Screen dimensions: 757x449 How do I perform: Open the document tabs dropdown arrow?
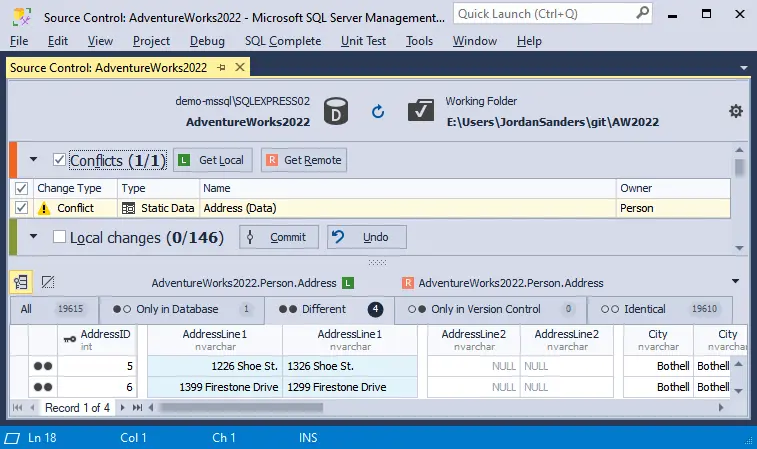tap(744, 68)
